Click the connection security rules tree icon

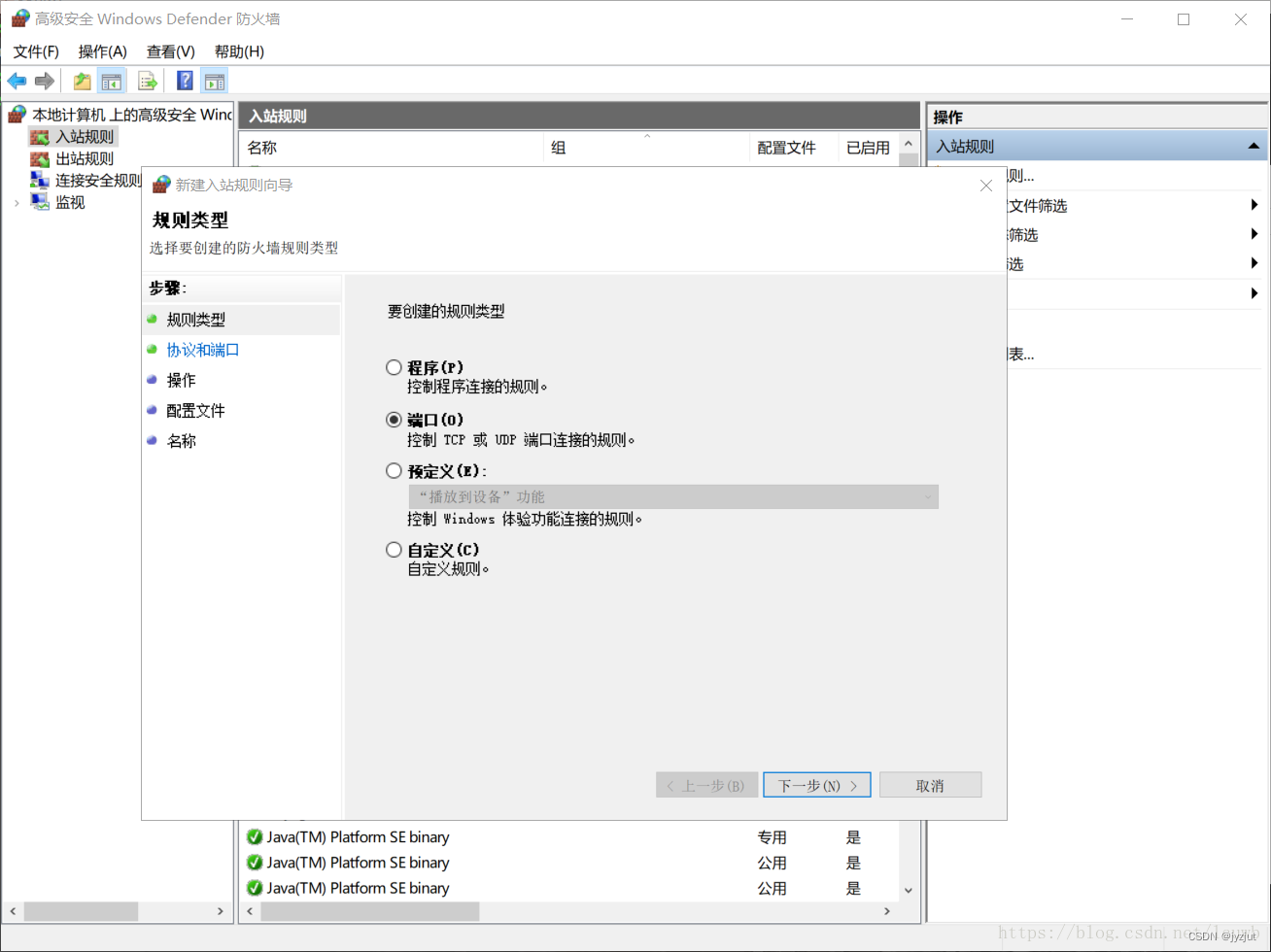point(40,180)
